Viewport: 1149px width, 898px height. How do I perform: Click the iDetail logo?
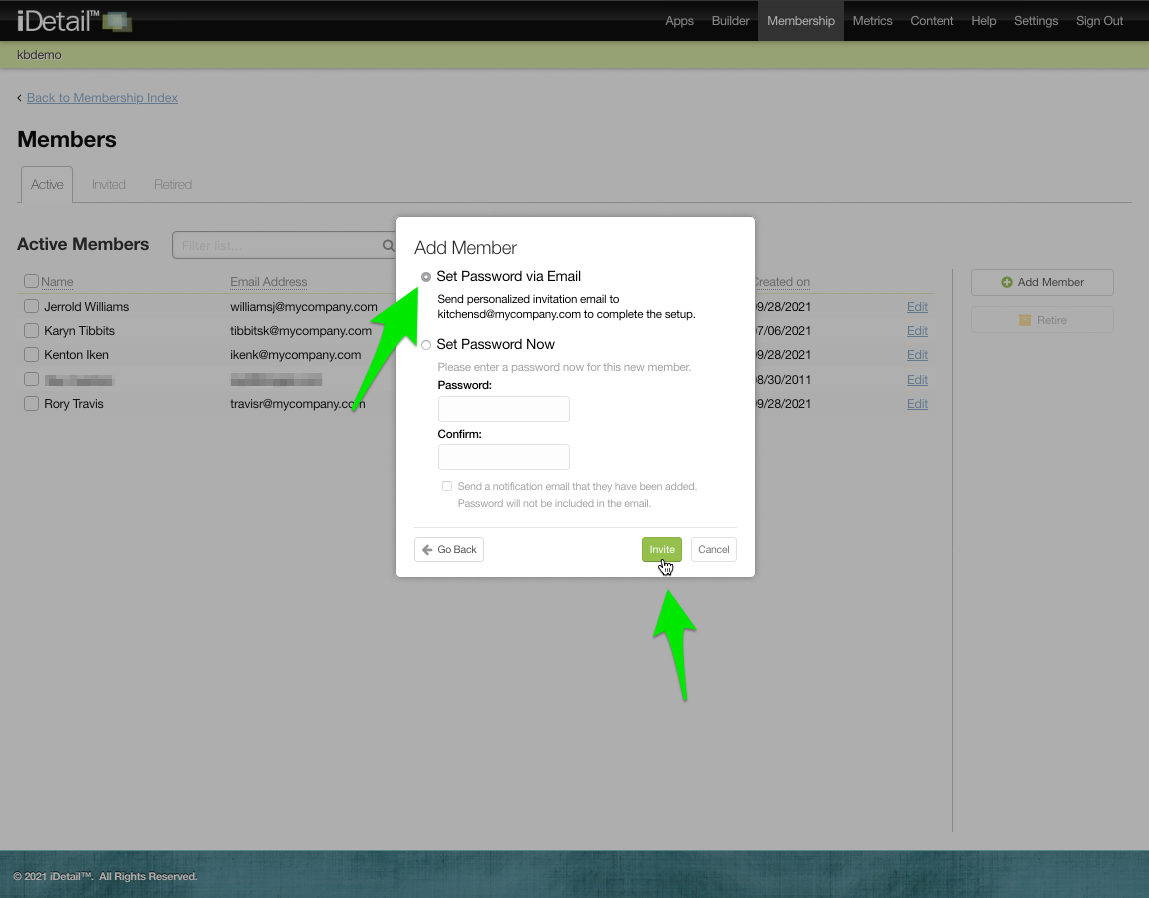pyautogui.click(x=74, y=21)
